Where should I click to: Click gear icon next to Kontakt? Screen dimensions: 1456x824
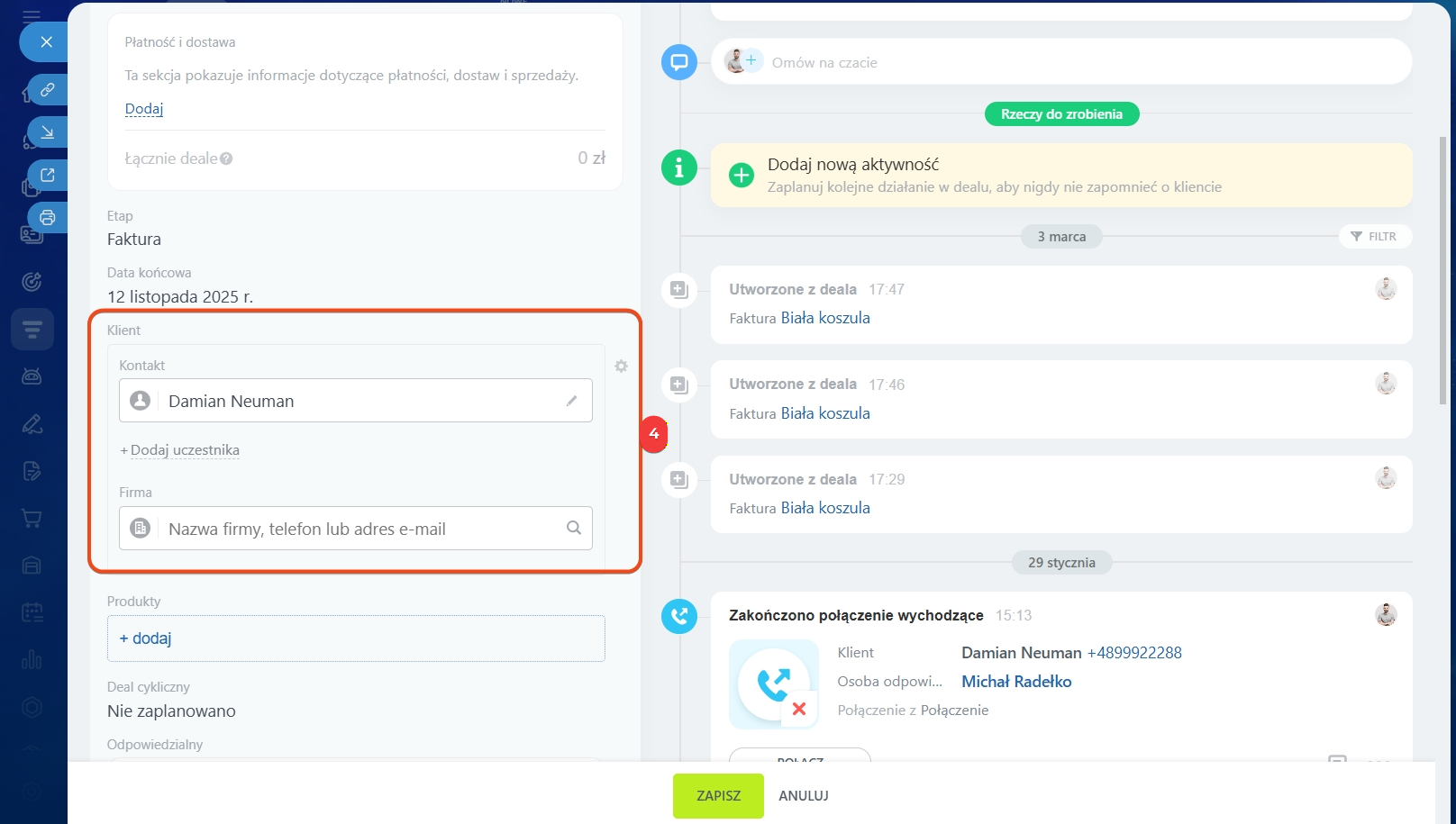click(x=621, y=367)
